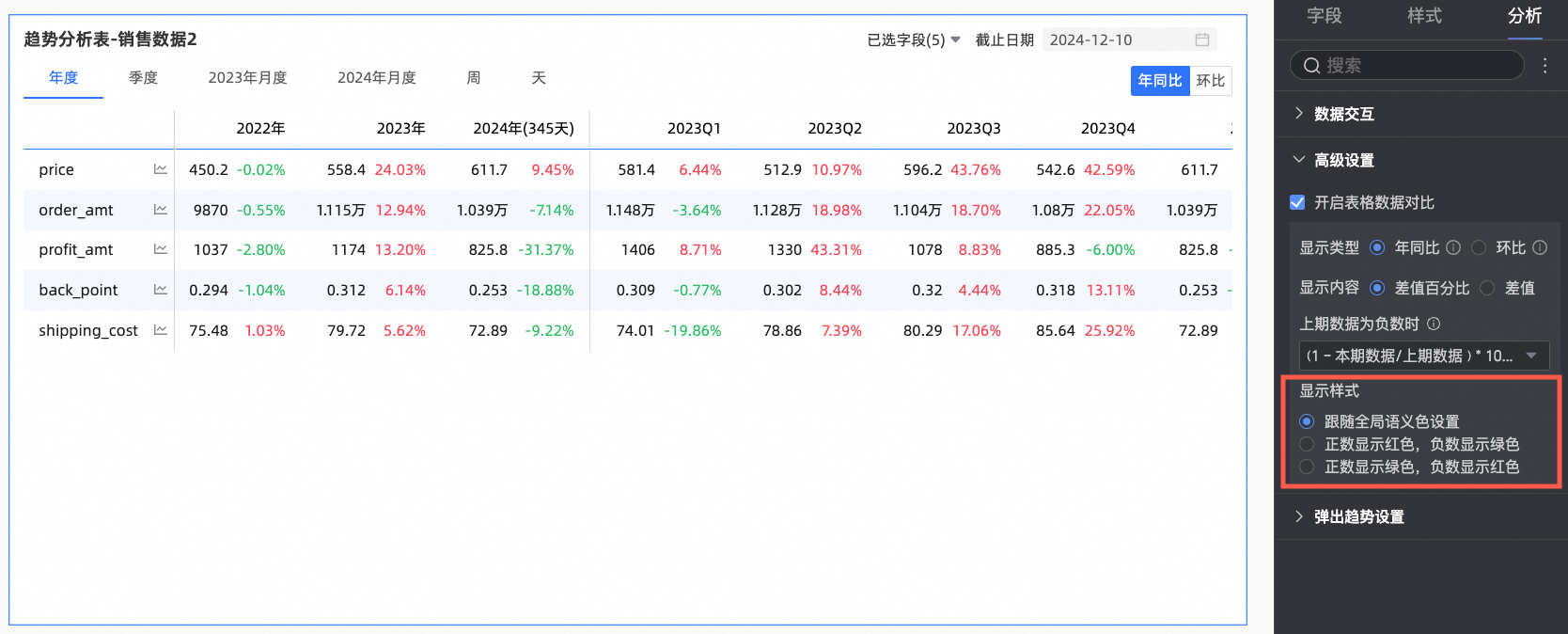Open trend chart icon for back_point row
1568x634 pixels.
(x=160, y=290)
